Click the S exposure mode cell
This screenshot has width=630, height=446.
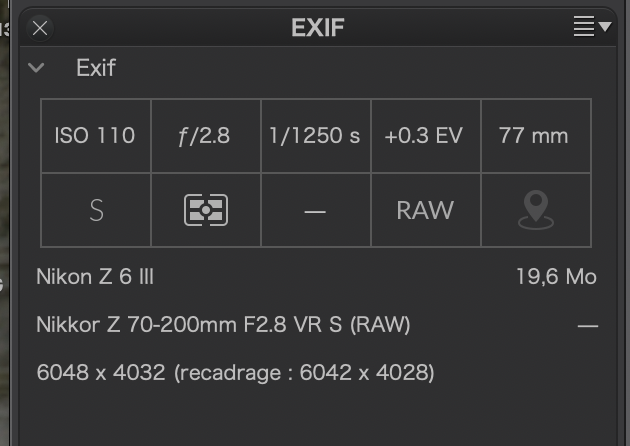pos(96,210)
